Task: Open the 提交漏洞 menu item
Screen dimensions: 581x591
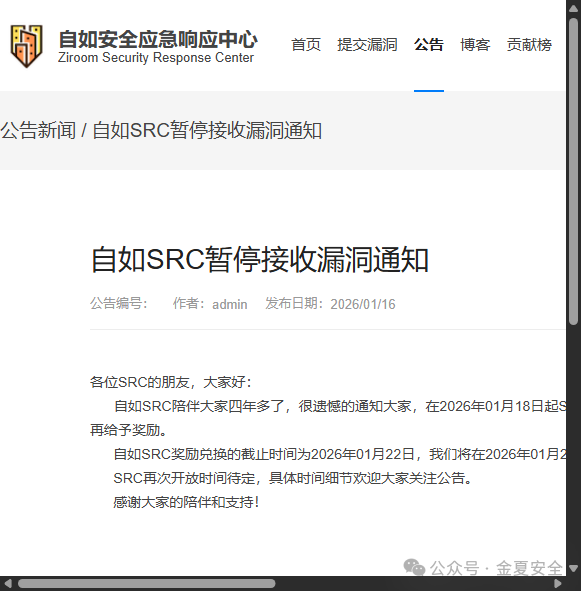Action: click(x=367, y=44)
